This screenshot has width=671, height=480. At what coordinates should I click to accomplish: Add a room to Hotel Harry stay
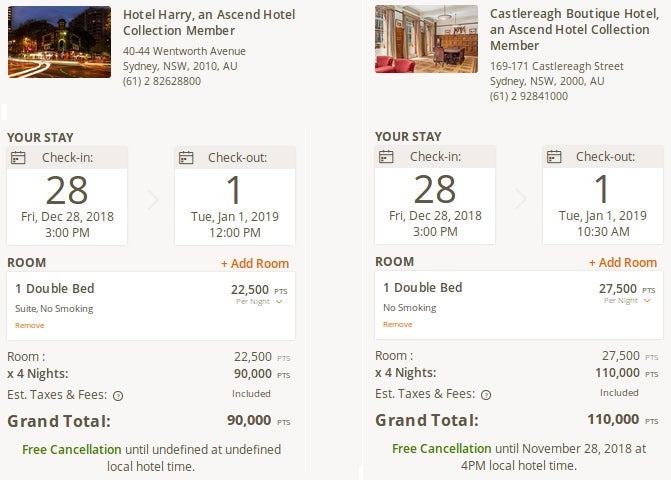(255, 264)
